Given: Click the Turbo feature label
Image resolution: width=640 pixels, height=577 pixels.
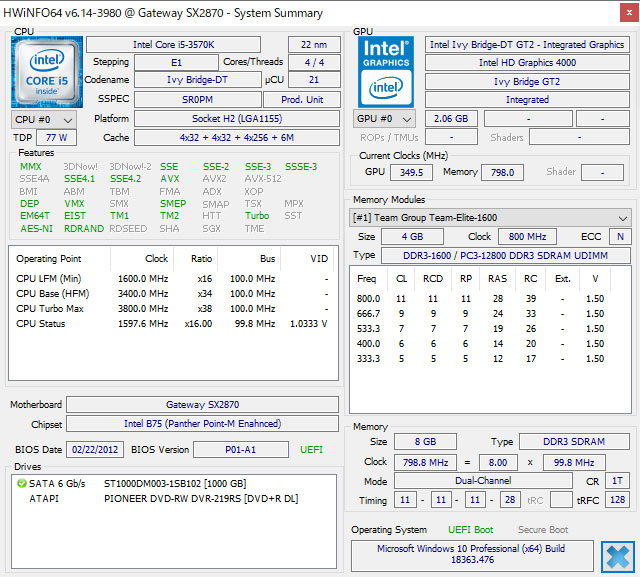Looking at the screenshot, I should 257,215.
